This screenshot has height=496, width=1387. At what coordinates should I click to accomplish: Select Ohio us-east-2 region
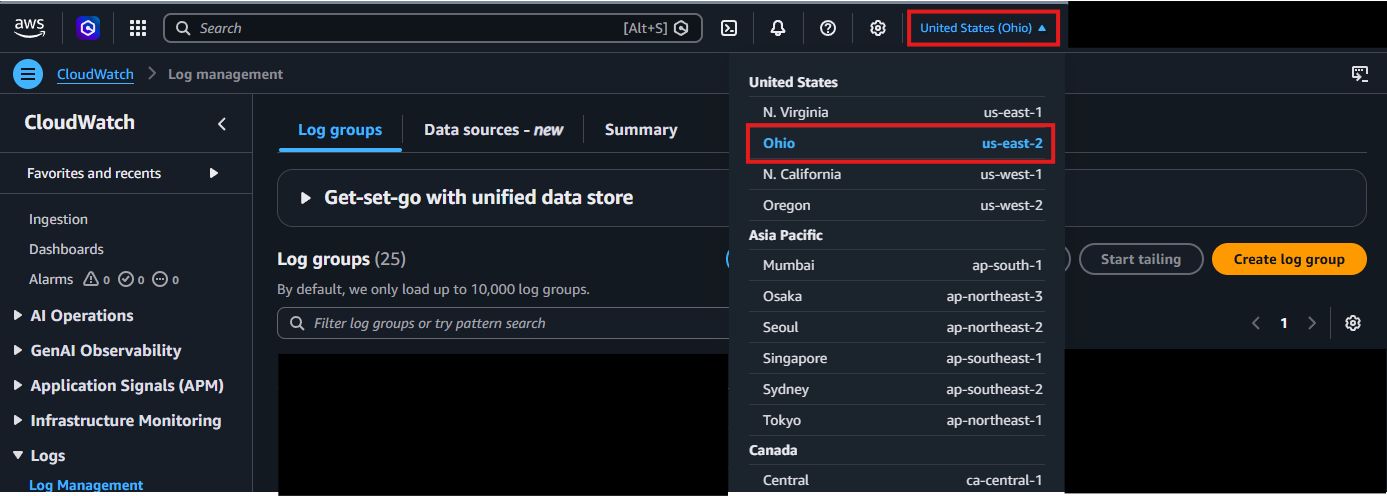coord(897,143)
